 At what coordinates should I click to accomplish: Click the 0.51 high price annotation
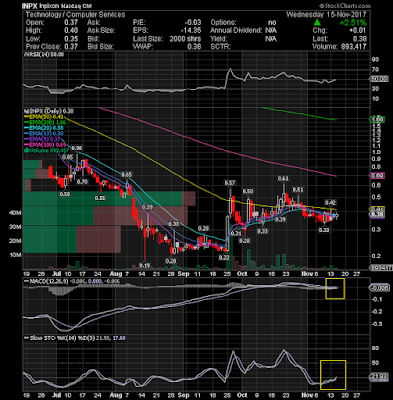pos(298,189)
